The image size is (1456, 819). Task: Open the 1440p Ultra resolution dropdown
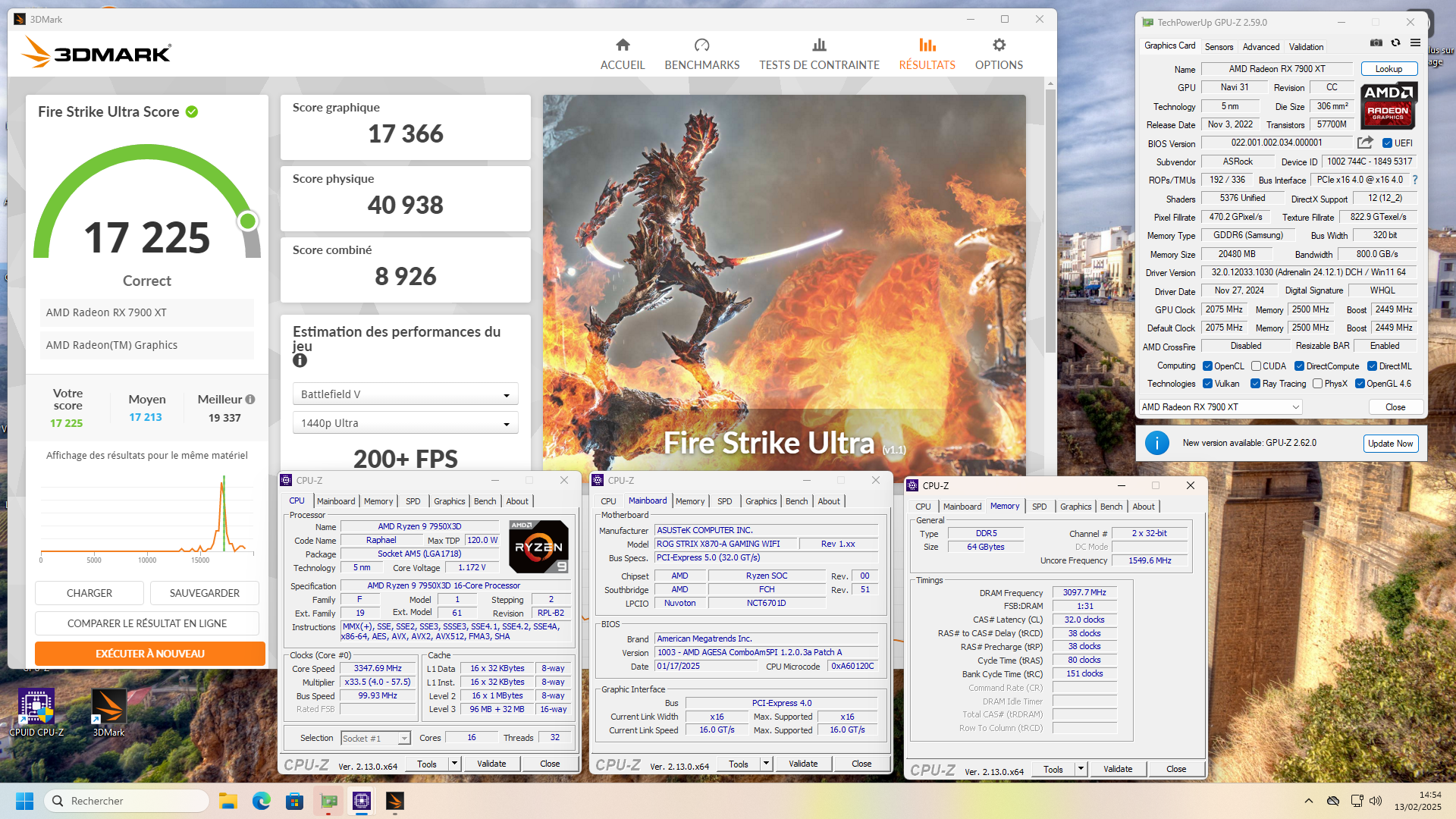coord(406,423)
